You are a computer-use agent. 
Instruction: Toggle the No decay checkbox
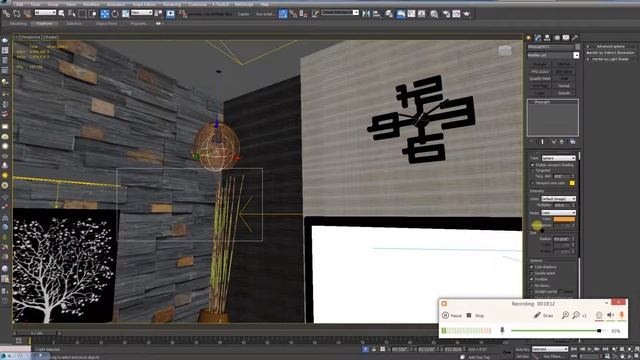532,285
